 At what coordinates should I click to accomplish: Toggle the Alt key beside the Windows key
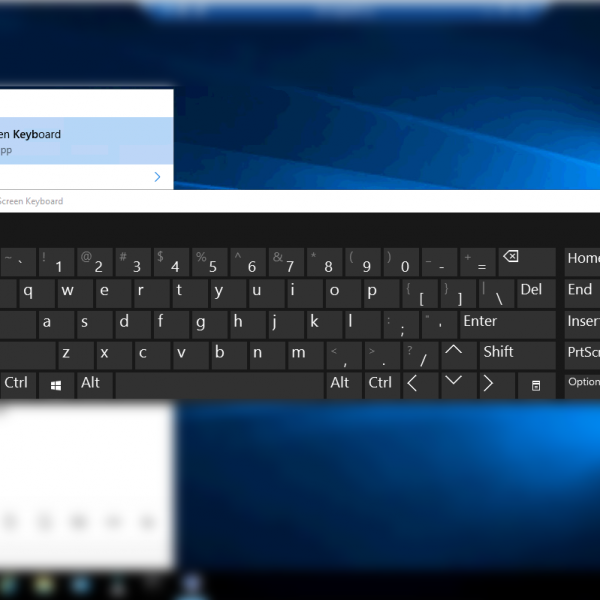tap(91, 384)
